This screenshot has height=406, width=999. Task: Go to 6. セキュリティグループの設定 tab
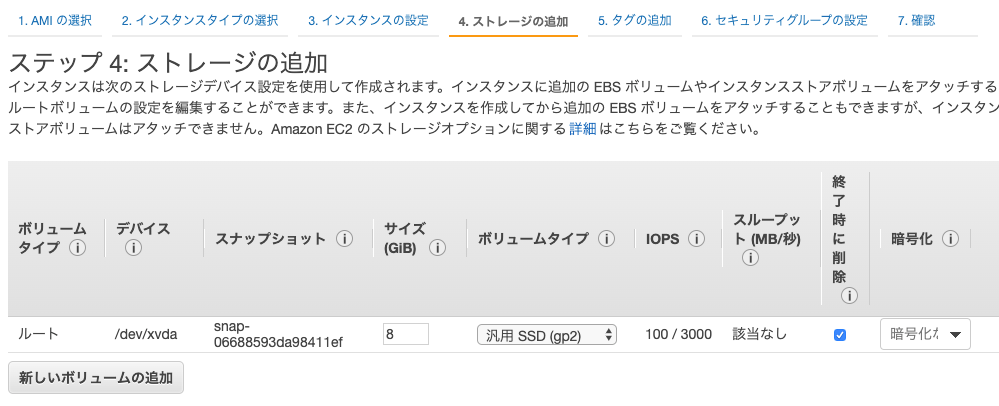(784, 20)
